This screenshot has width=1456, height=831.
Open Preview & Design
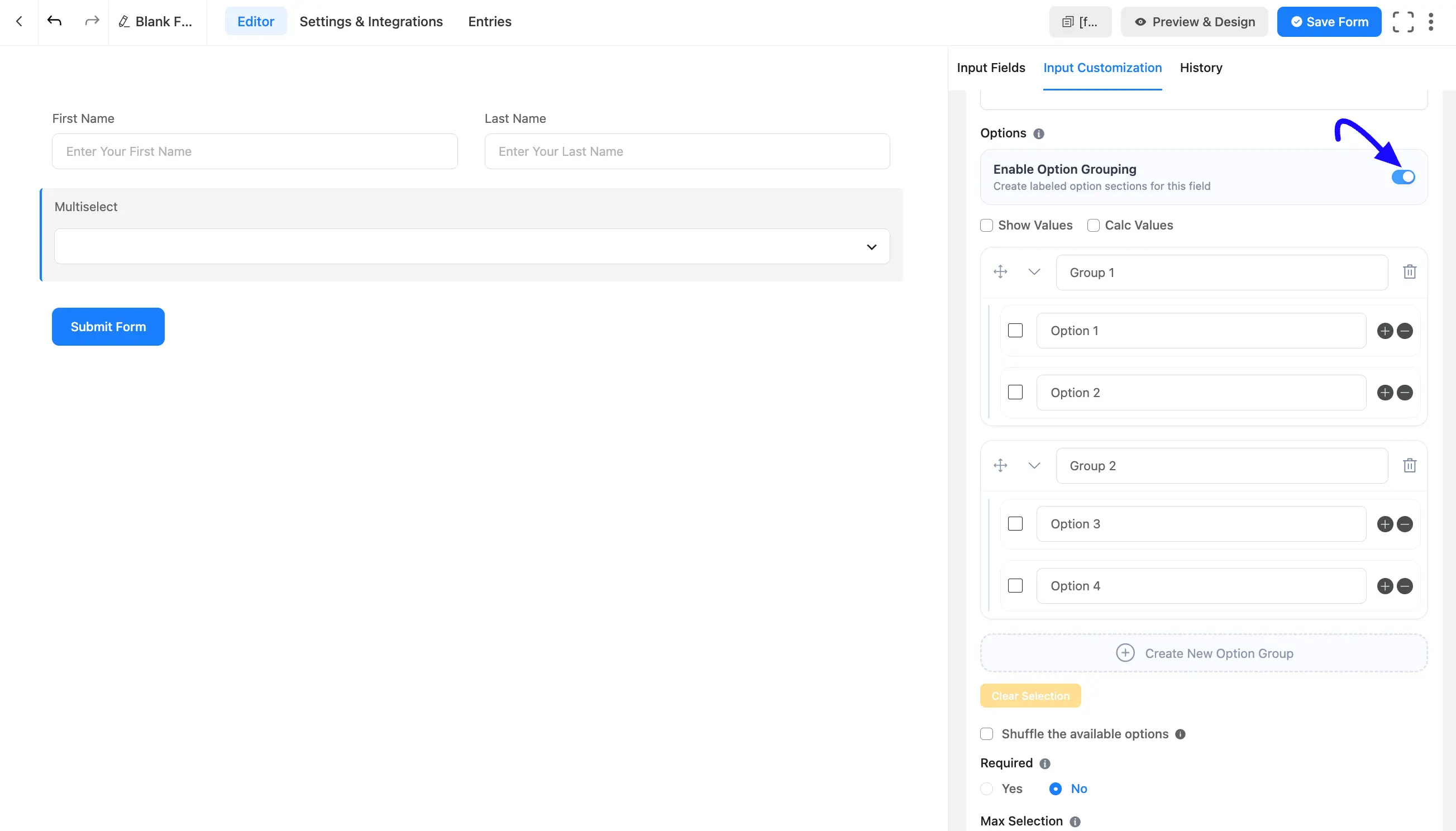(x=1194, y=22)
